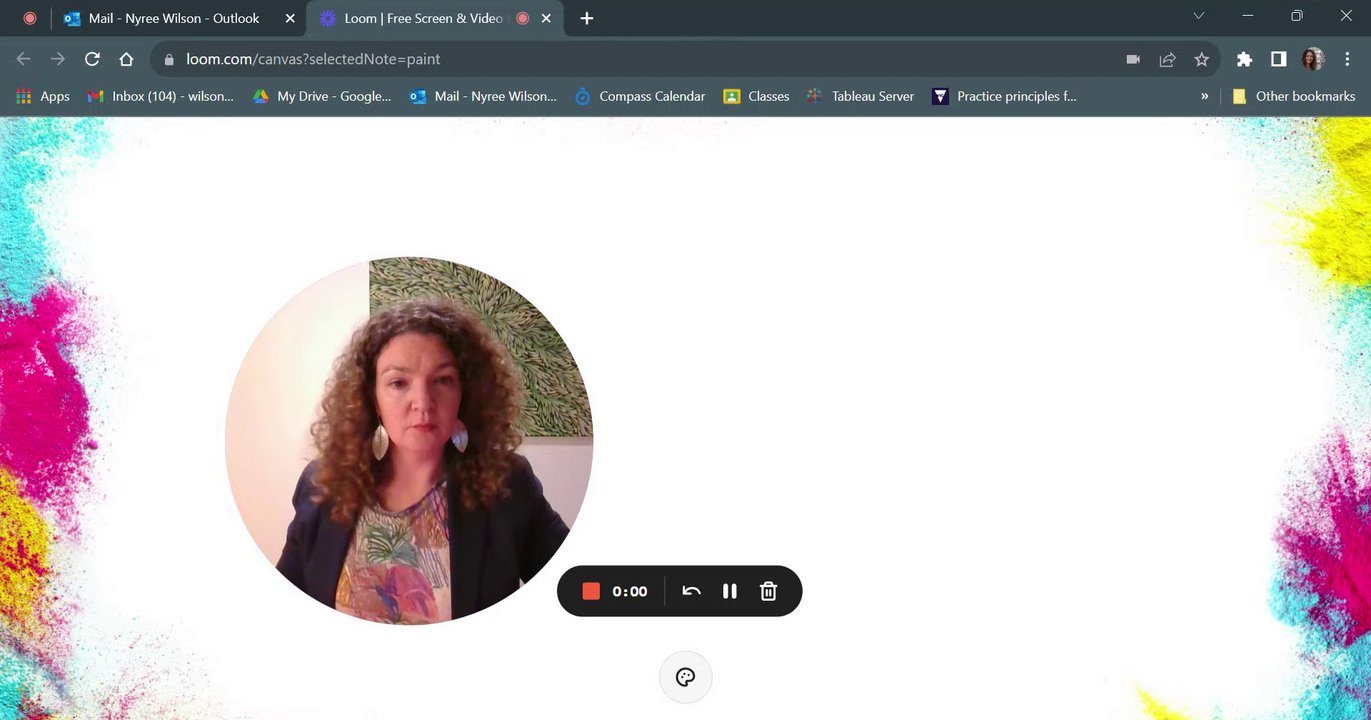Screen dimensions: 1371x720
Task: View site information lock icon
Action: click(x=169, y=59)
